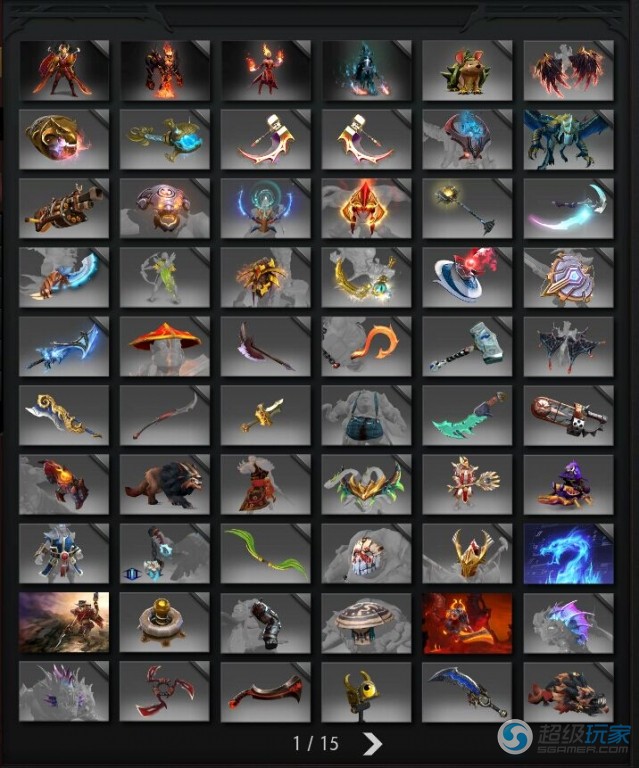
Task: Choose the green curved bow item
Action: 265,553
